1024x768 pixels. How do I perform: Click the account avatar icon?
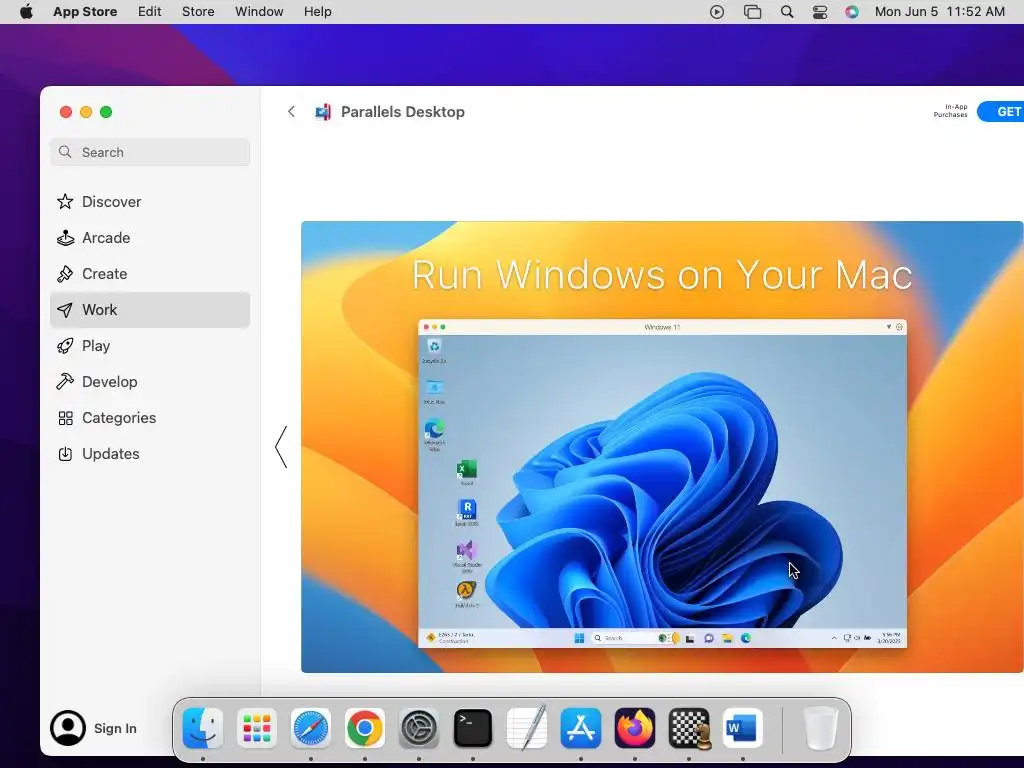coord(68,728)
